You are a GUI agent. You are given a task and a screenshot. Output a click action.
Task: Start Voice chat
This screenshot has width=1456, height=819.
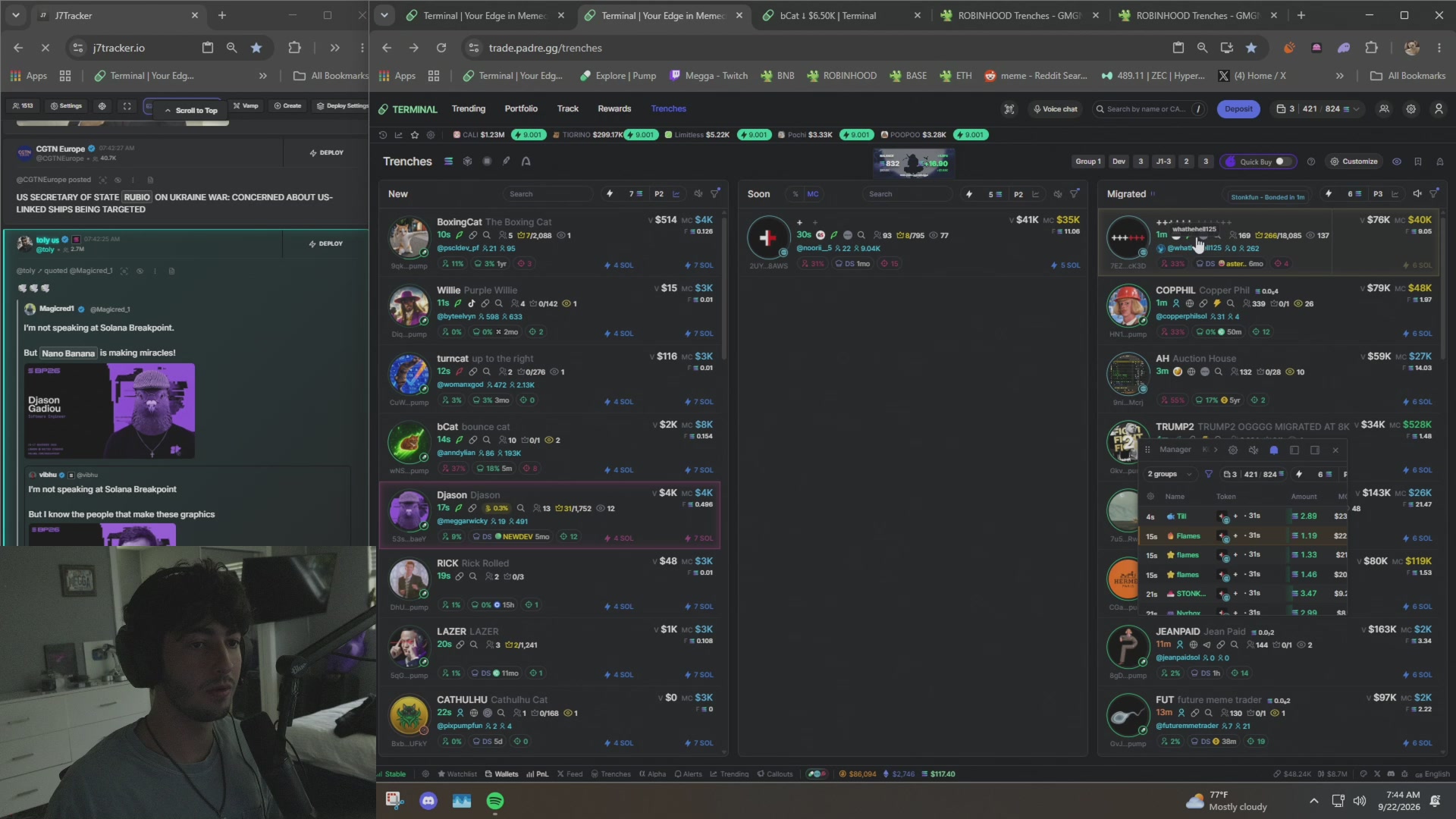point(1055,109)
